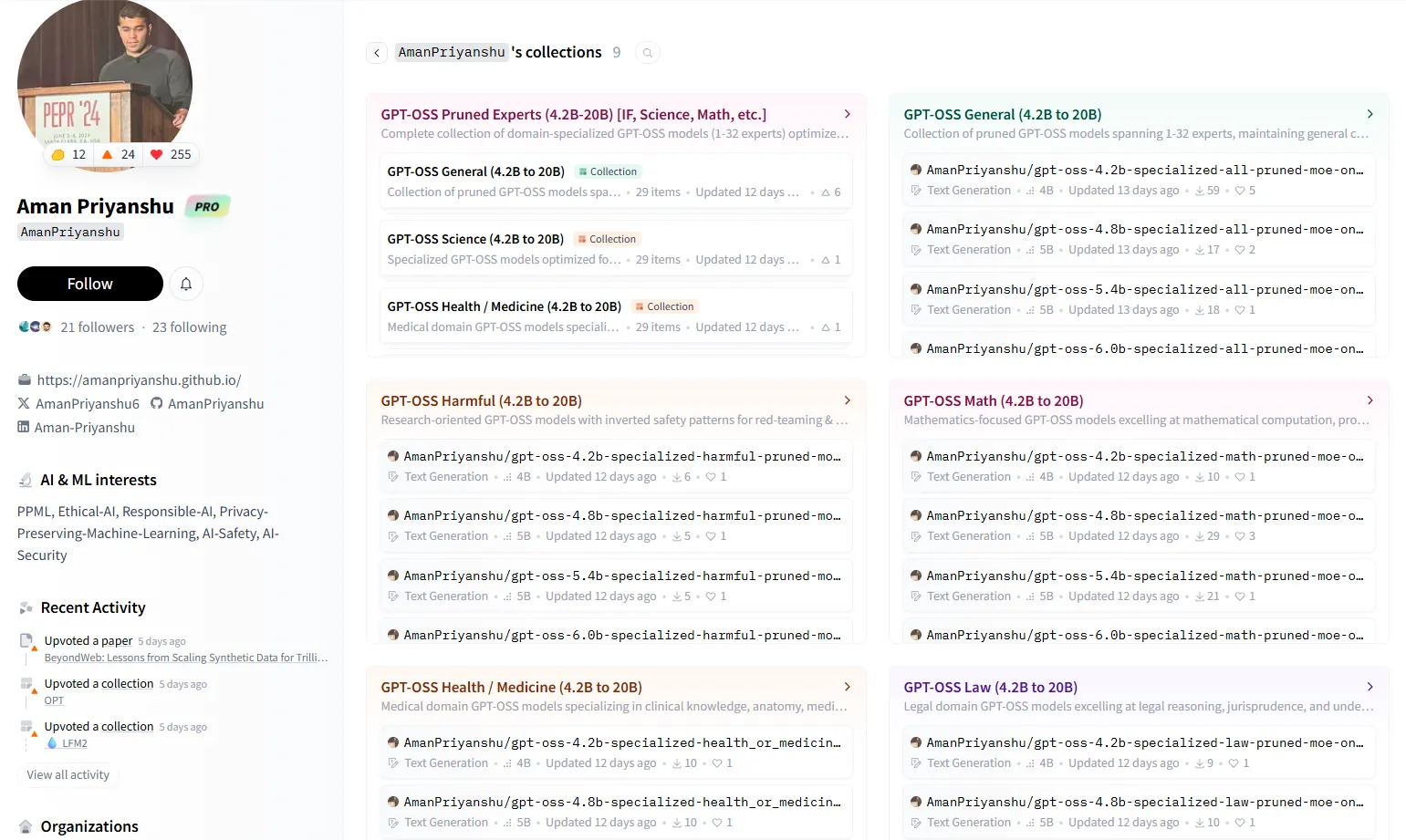Open the LinkedIn profile icon

point(24,427)
